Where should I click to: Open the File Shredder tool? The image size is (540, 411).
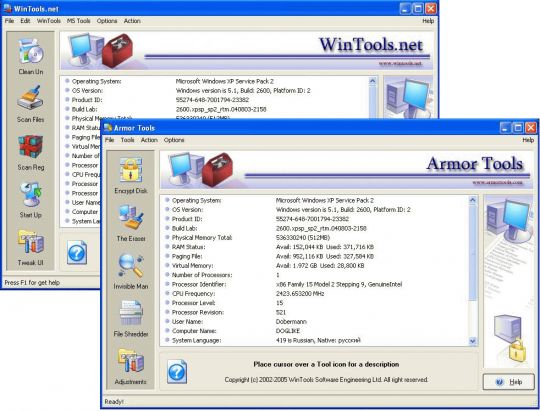coord(131,319)
